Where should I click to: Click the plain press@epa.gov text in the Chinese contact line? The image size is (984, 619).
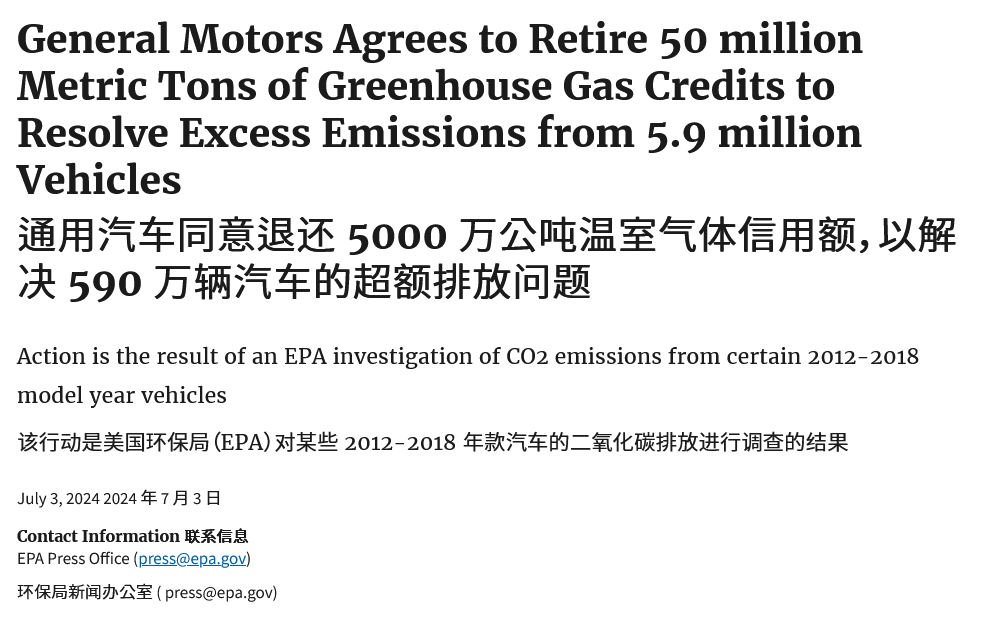coord(219,592)
